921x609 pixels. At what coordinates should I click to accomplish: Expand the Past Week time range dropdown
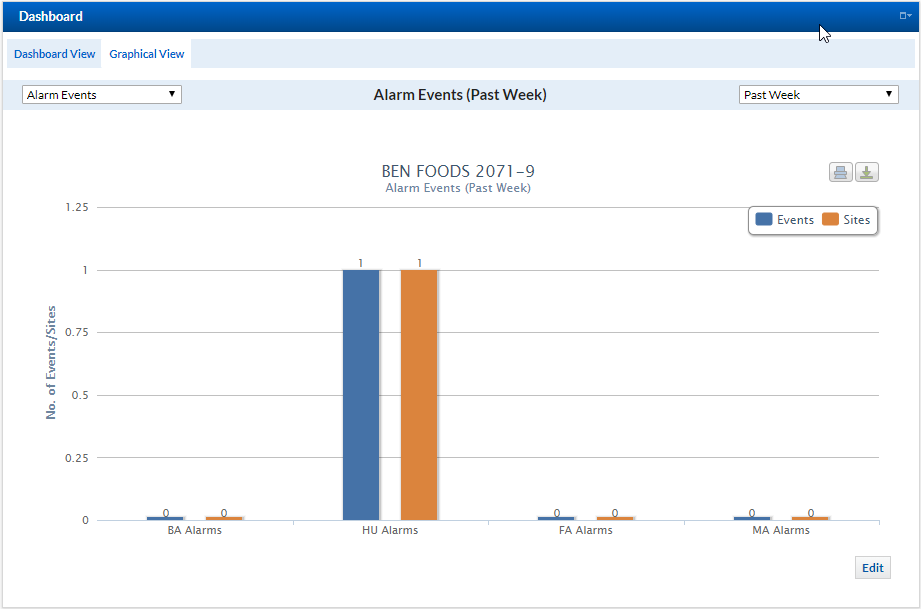pos(818,95)
